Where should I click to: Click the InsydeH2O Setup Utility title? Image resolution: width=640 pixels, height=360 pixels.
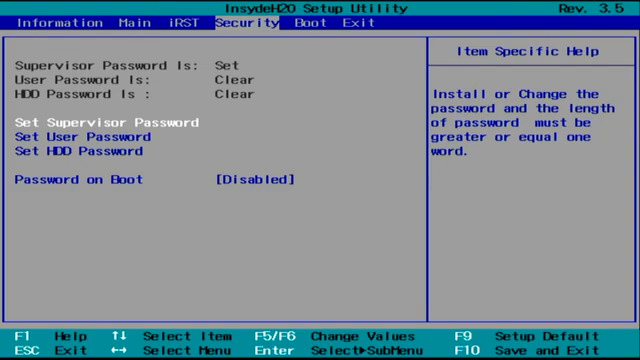(316, 9)
